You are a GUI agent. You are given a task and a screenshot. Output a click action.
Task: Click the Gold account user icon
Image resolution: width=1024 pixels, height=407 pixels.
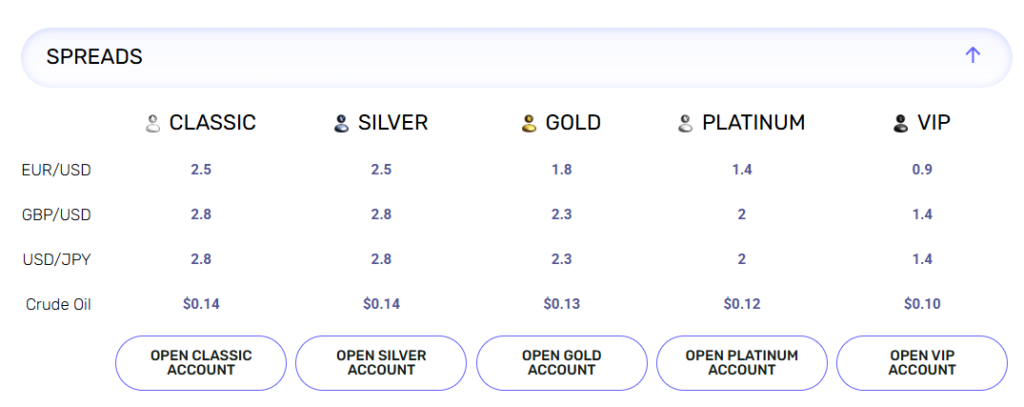tap(530, 124)
